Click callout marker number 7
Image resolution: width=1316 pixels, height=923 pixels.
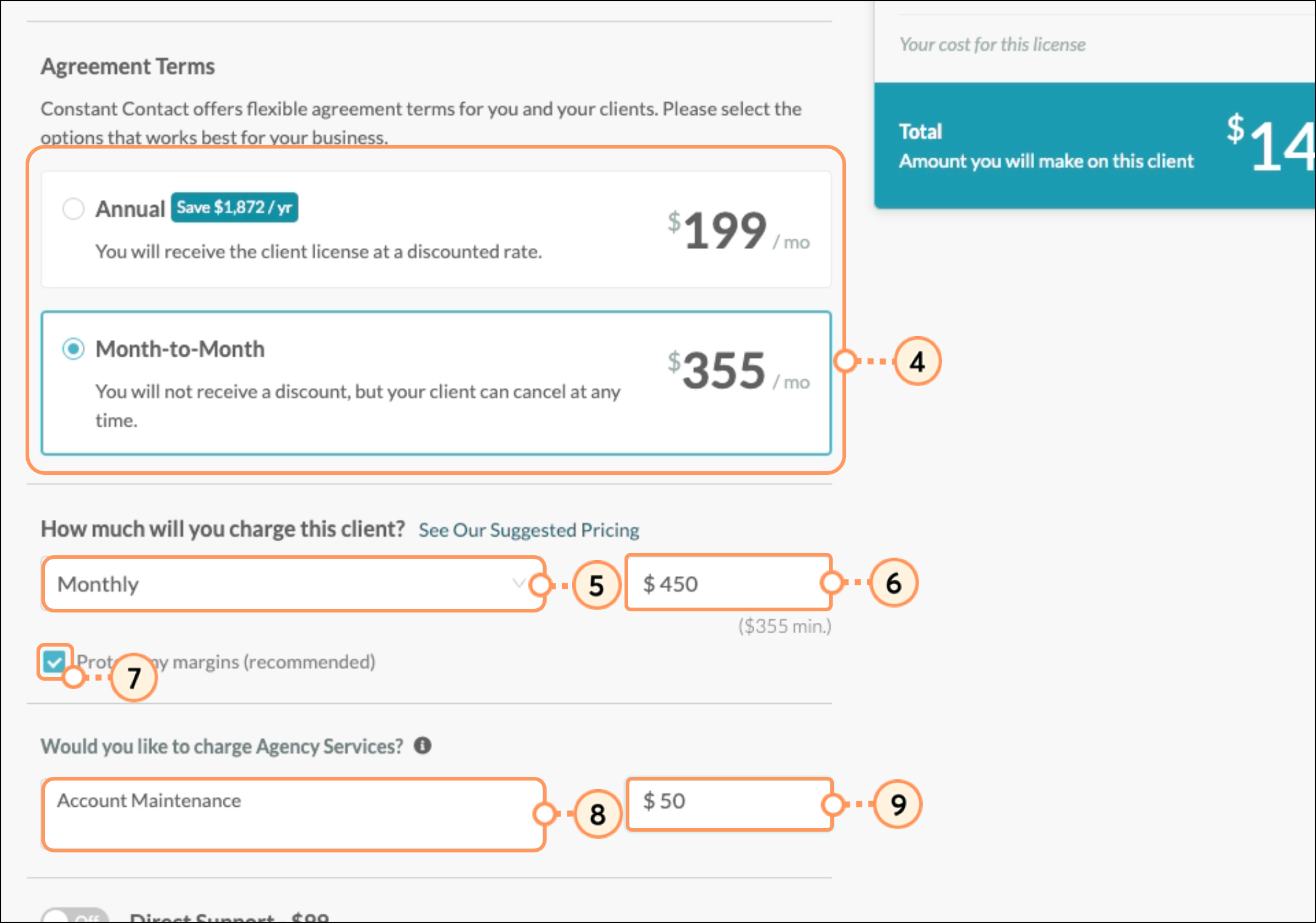tap(134, 678)
